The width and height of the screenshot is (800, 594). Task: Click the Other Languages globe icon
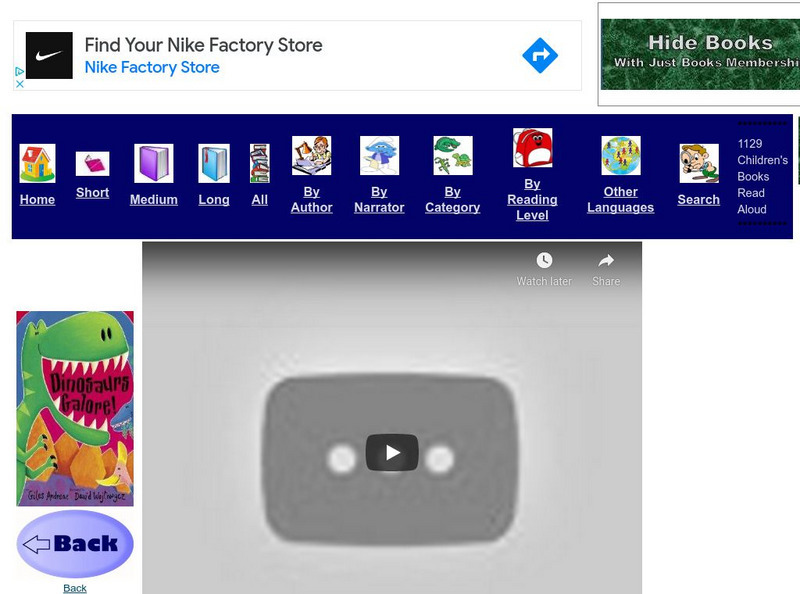(620, 156)
